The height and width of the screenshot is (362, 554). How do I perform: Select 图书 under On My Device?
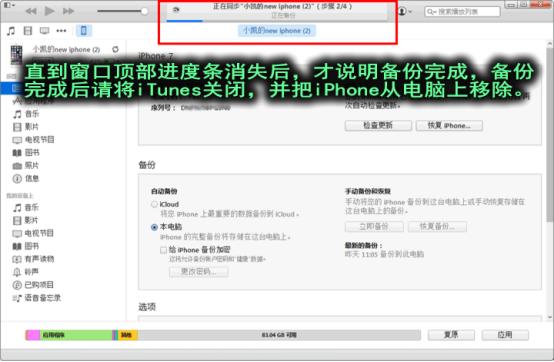pyautogui.click(x=26, y=246)
